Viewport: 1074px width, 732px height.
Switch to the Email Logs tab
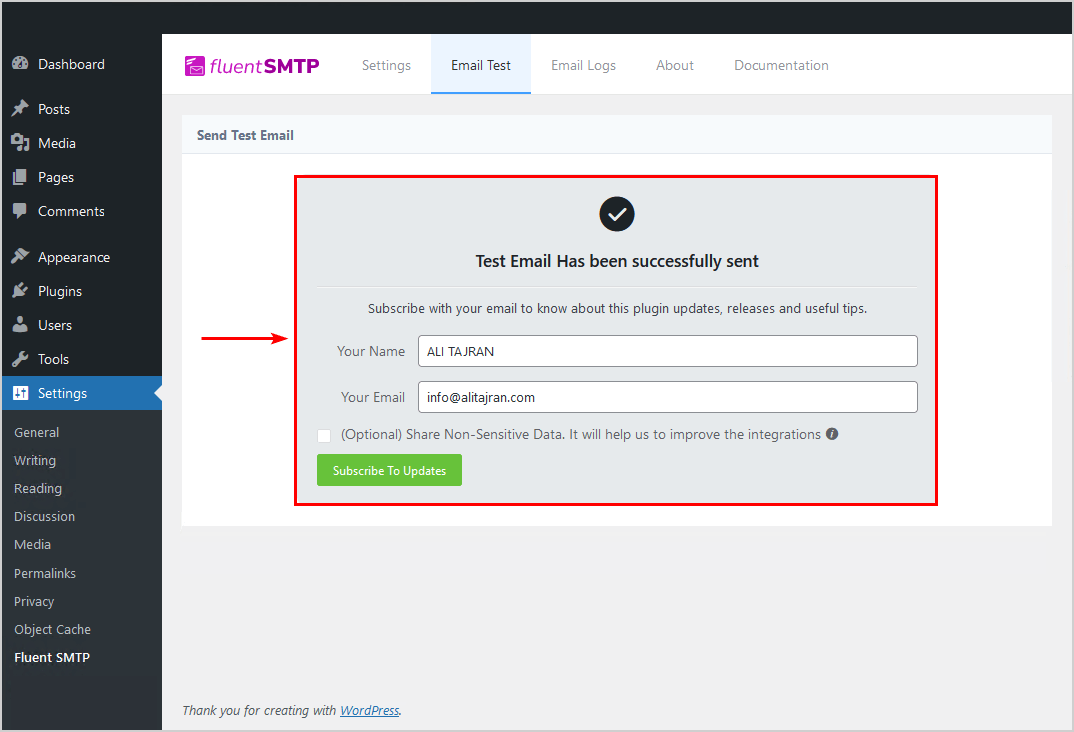584,65
